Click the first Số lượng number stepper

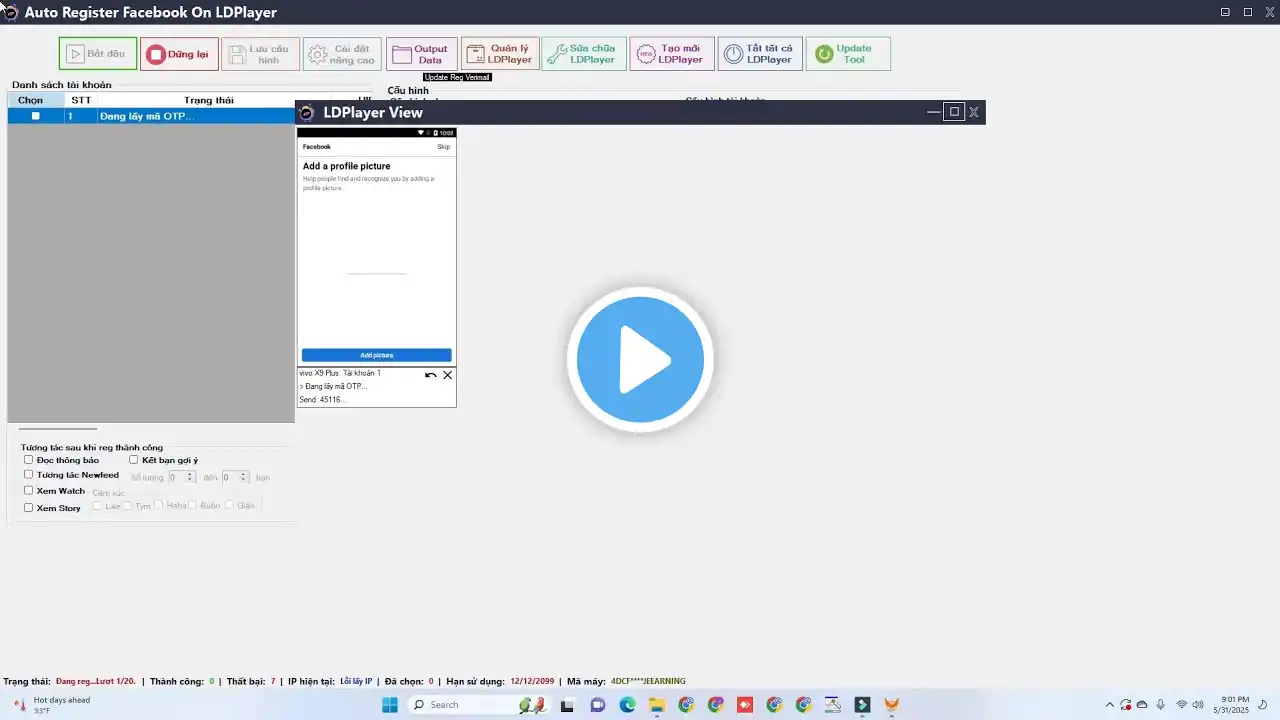pyautogui.click(x=182, y=478)
